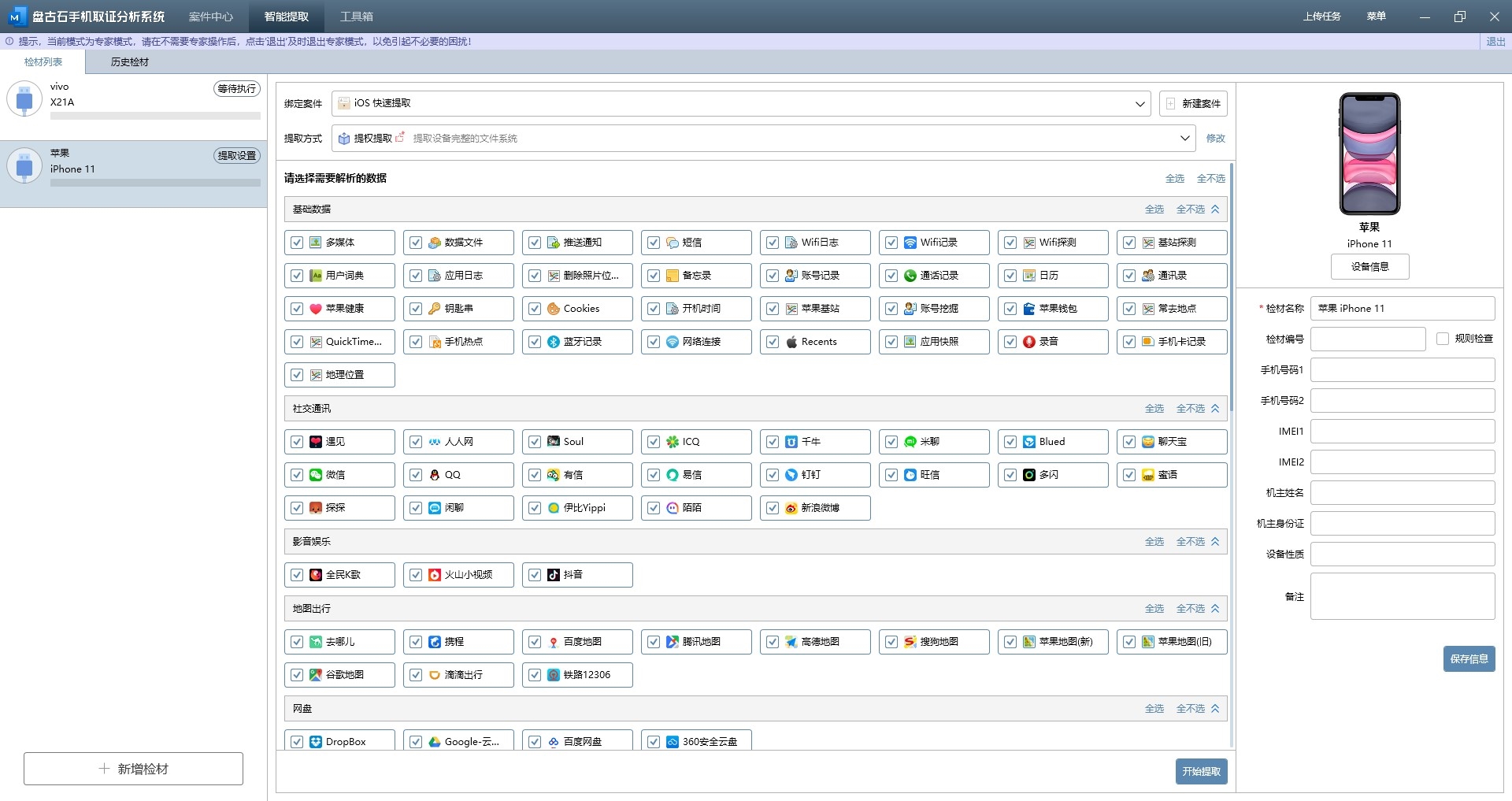Click the Douyin (抖音) icon

[554, 575]
